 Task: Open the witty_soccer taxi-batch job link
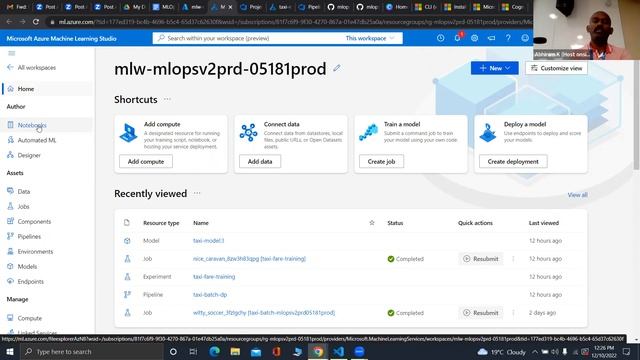(264, 313)
